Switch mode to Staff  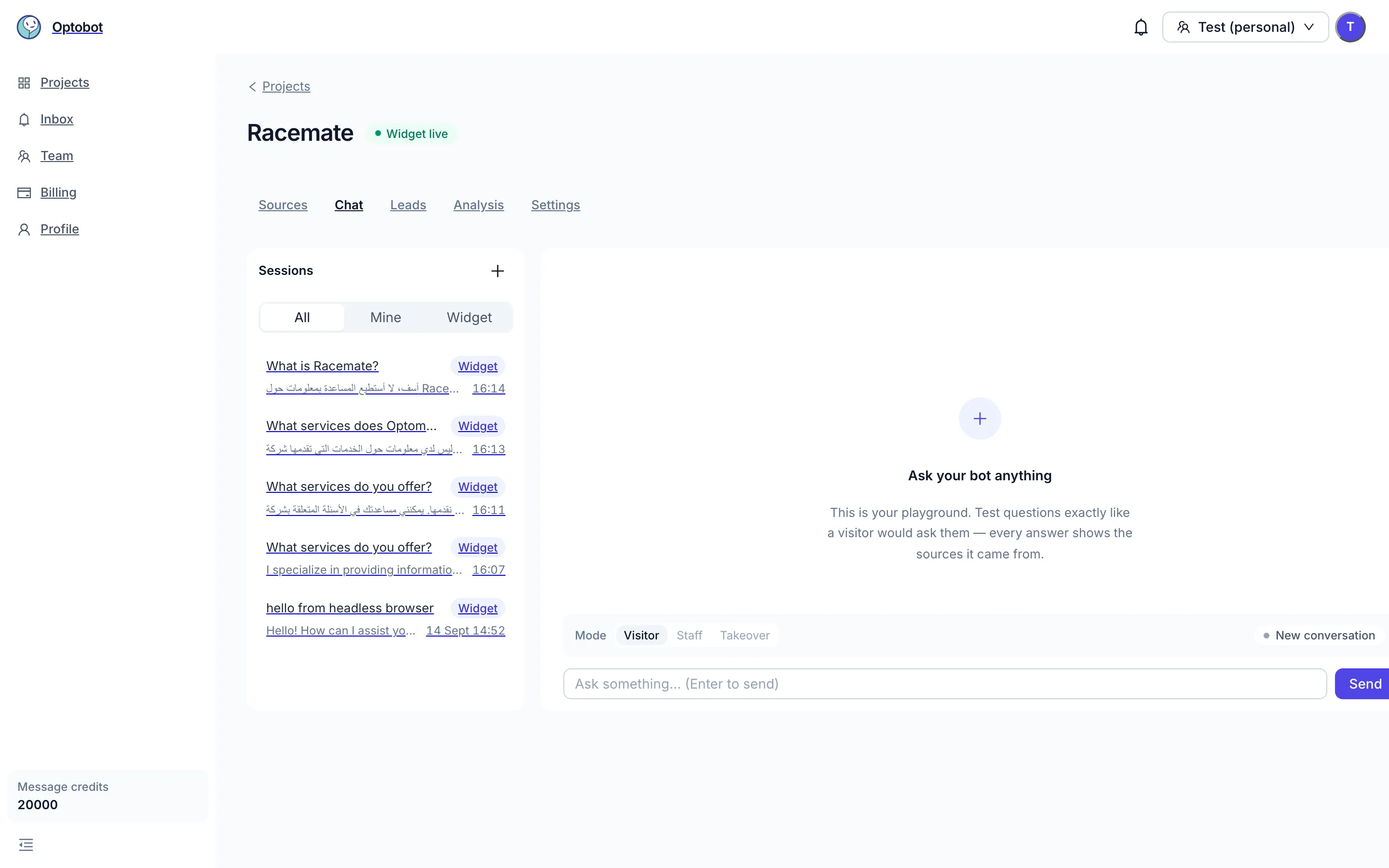pos(689,636)
